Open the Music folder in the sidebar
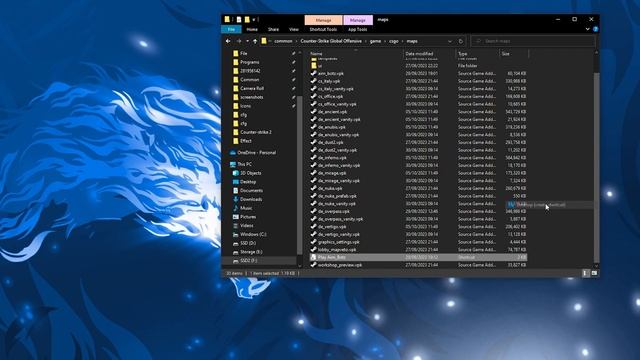The width and height of the screenshot is (640, 360). (246, 208)
